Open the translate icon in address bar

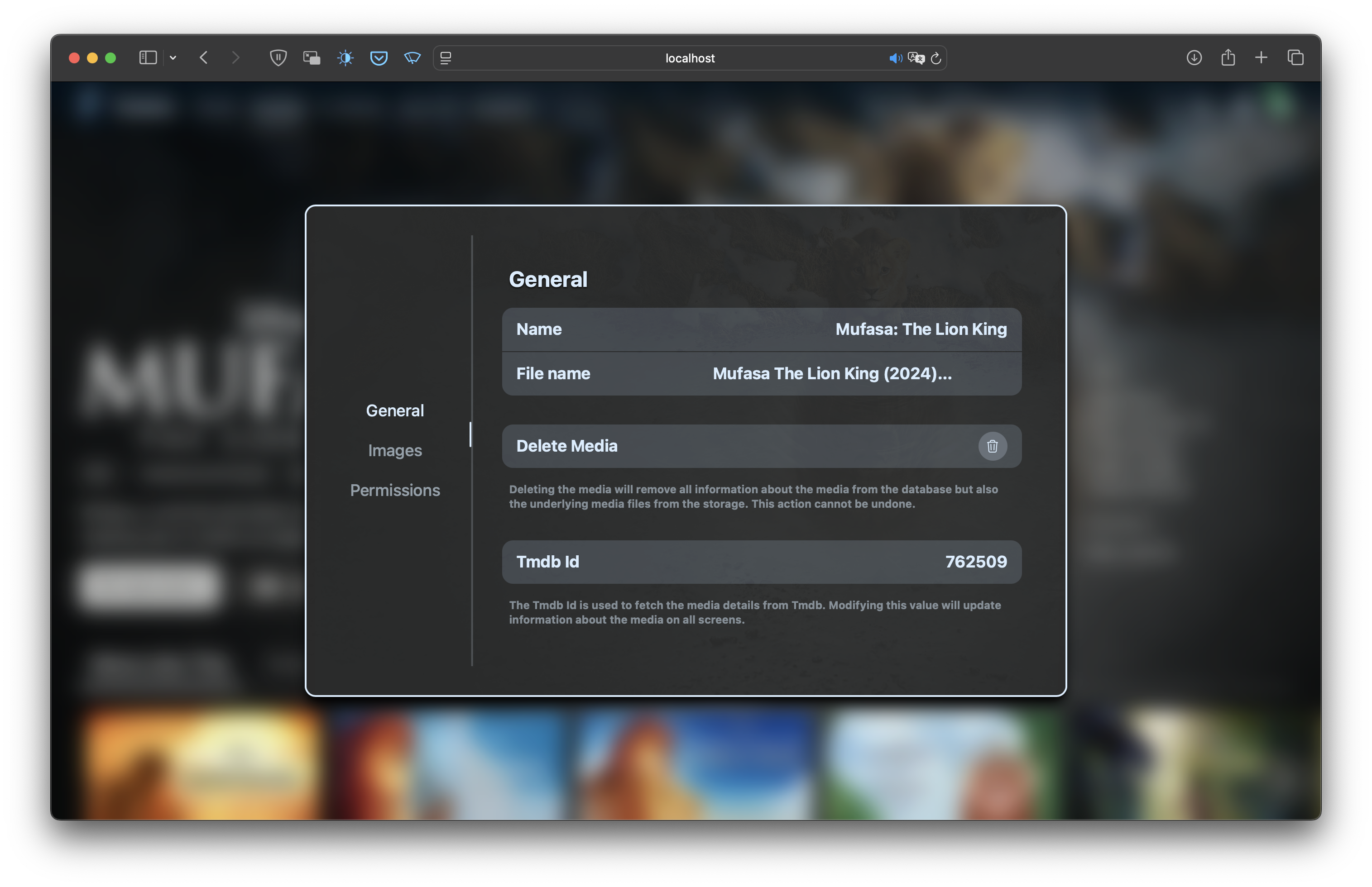916,58
